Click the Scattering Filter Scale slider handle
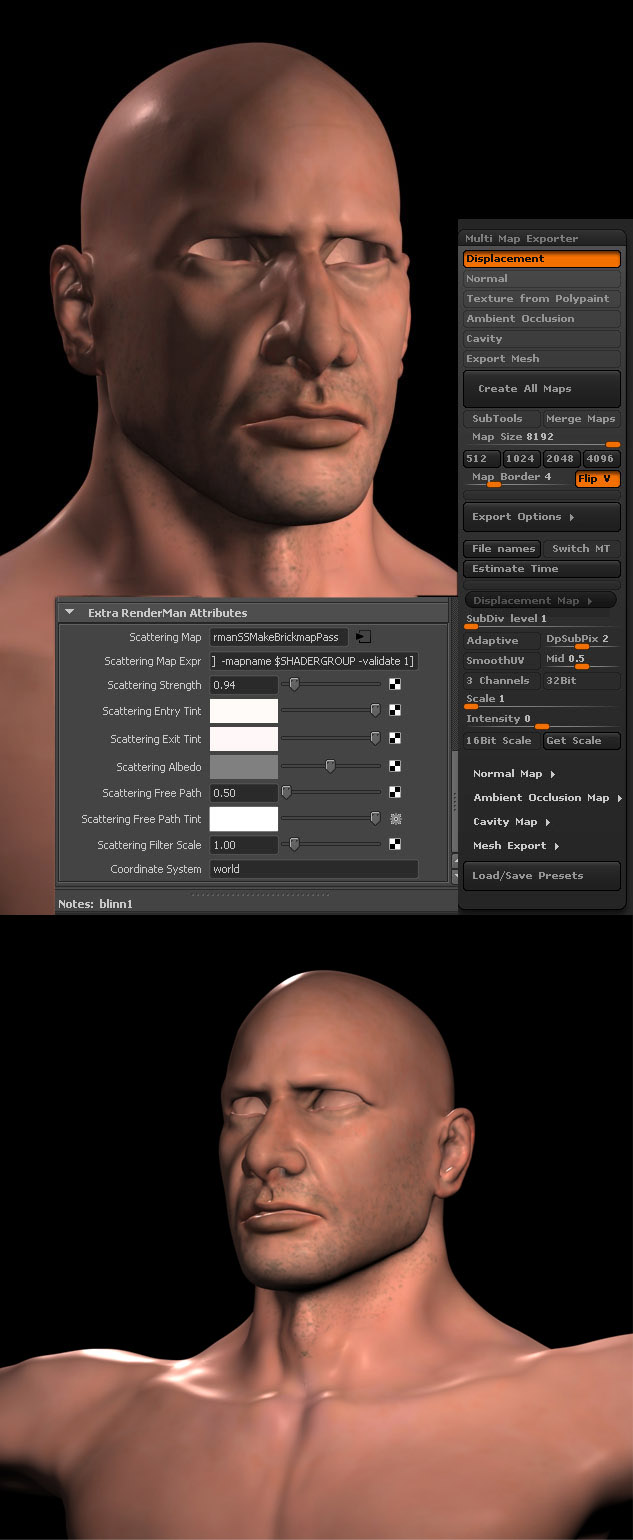 click(x=294, y=845)
